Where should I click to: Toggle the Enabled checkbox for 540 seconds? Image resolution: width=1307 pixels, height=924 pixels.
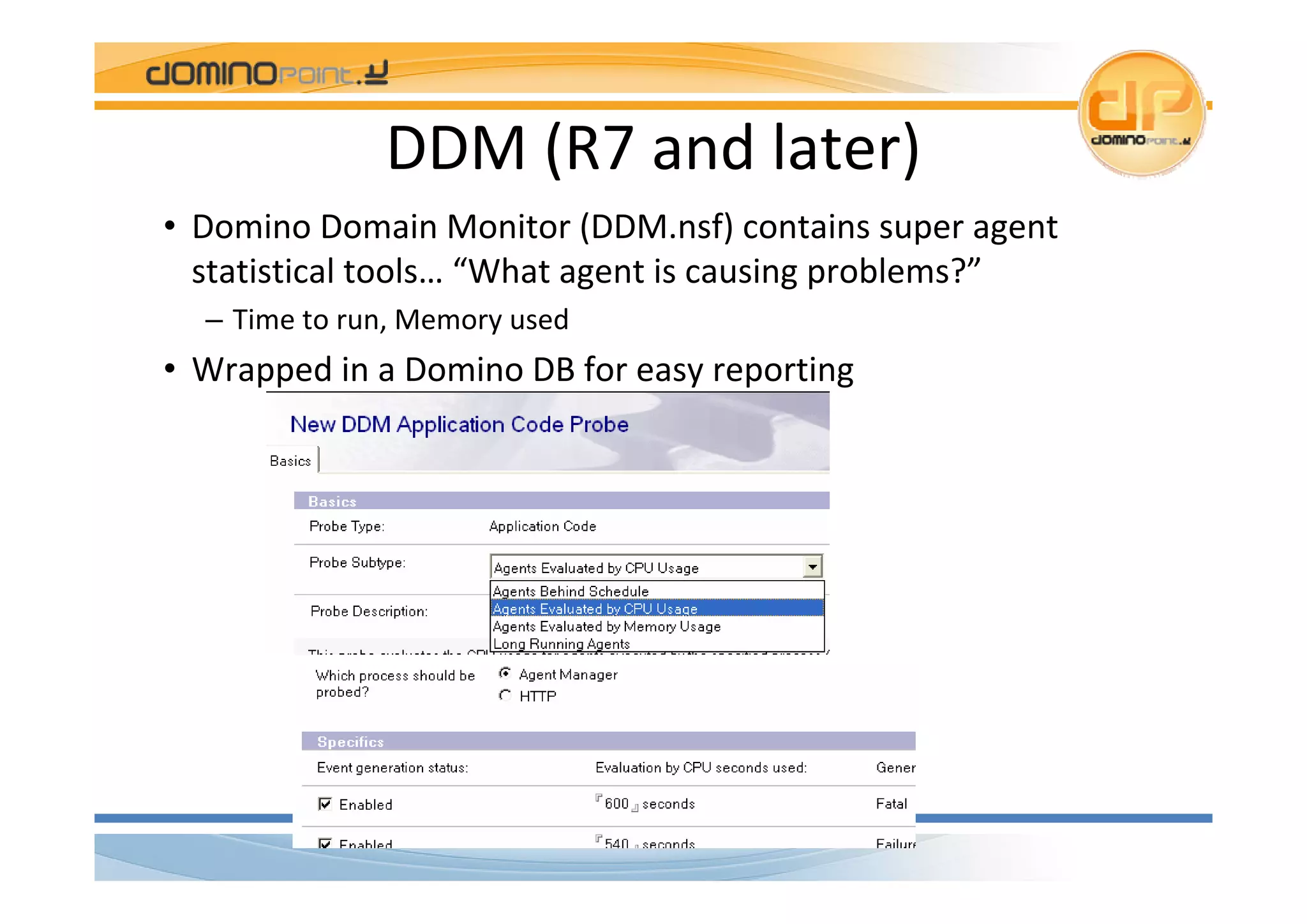click(x=325, y=843)
